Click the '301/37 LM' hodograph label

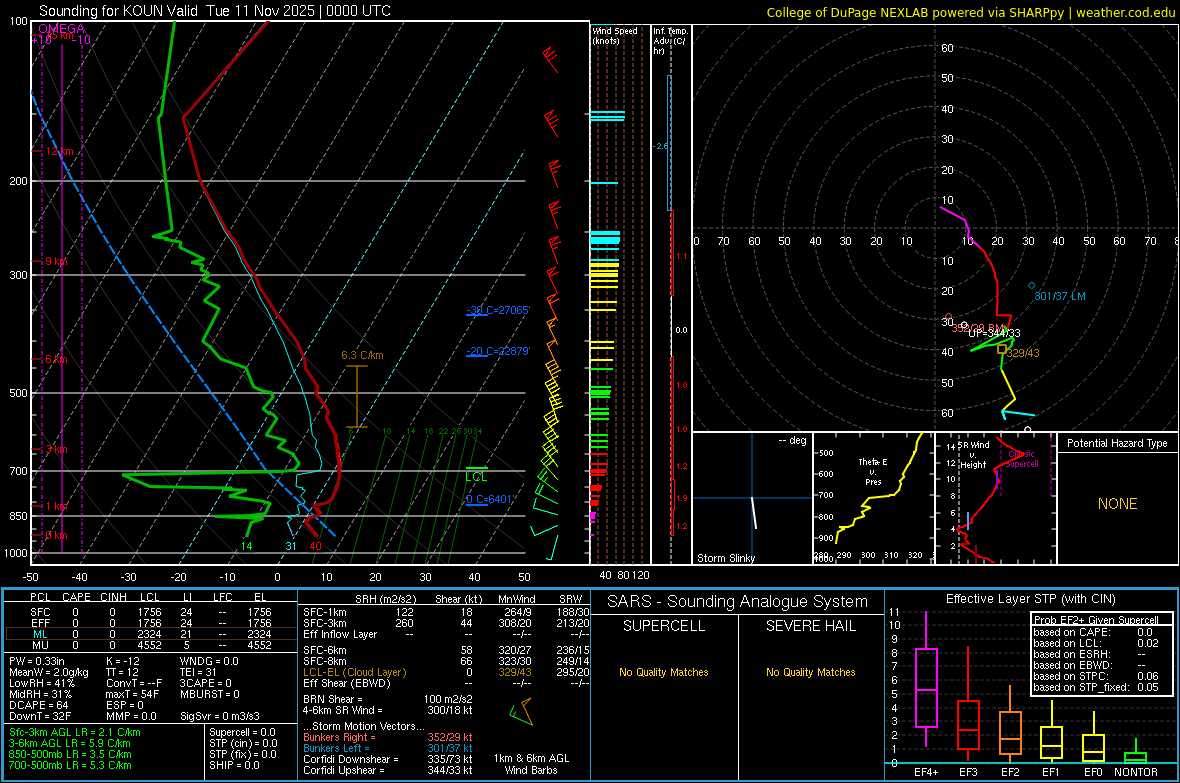pyautogui.click(x=1060, y=296)
